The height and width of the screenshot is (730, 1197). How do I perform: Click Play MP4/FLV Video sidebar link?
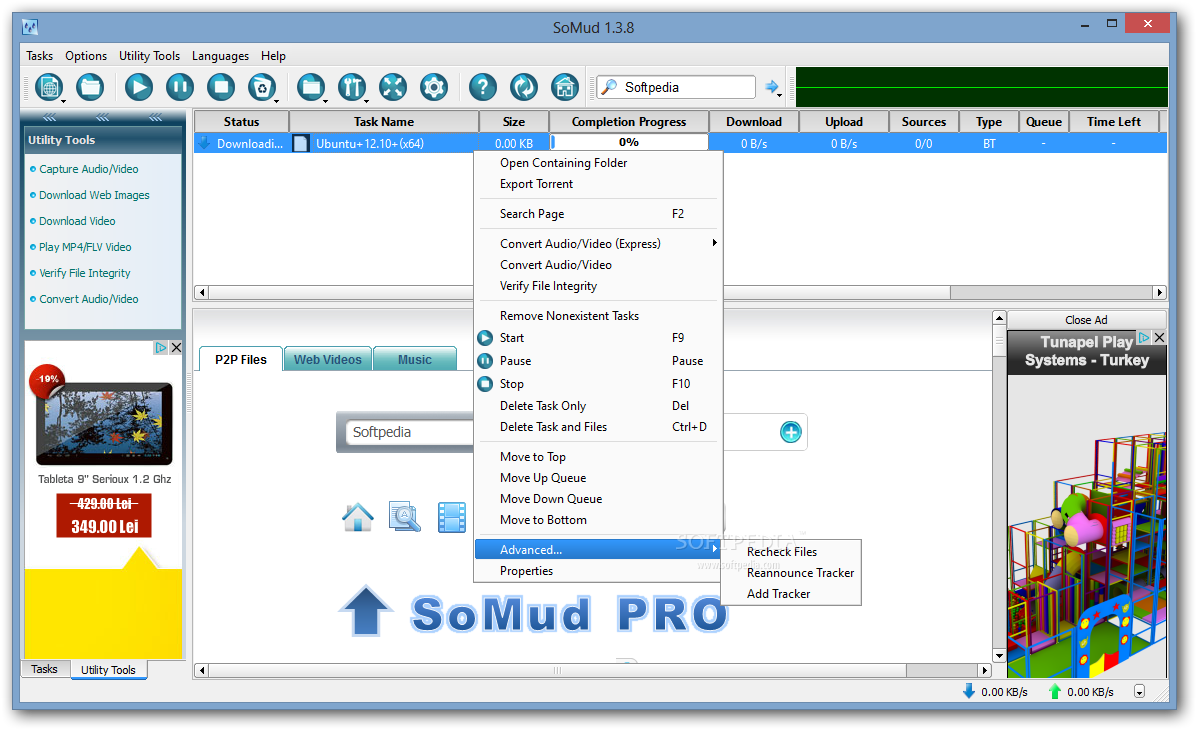(x=85, y=247)
